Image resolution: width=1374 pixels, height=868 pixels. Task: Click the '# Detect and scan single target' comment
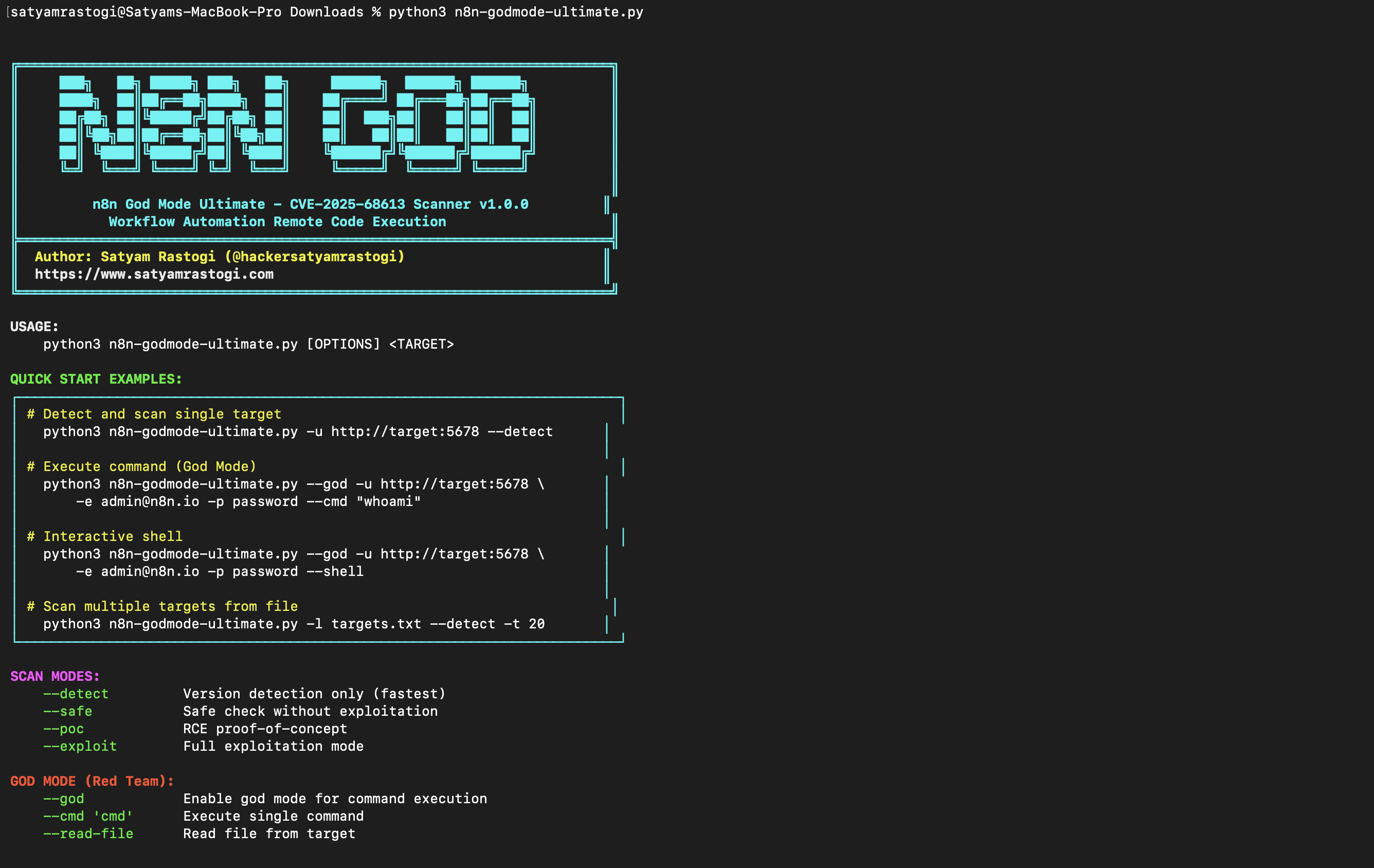[154, 414]
